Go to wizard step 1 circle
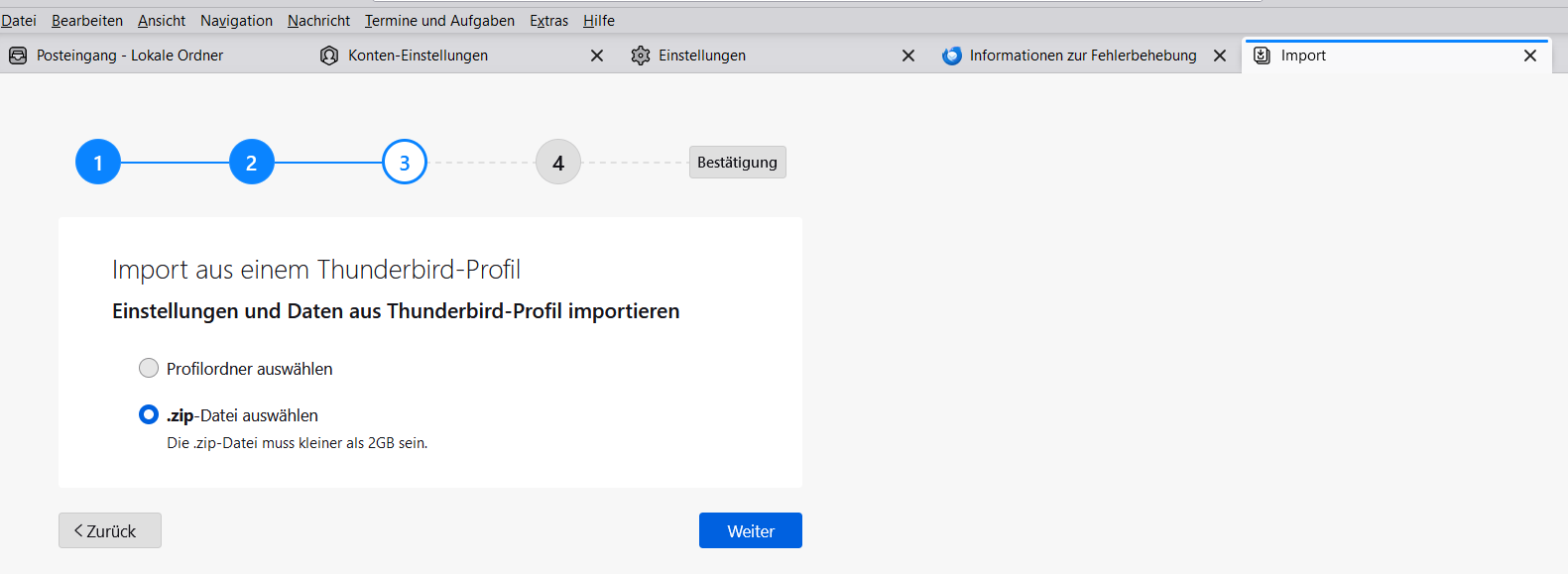 pyautogui.click(x=98, y=162)
